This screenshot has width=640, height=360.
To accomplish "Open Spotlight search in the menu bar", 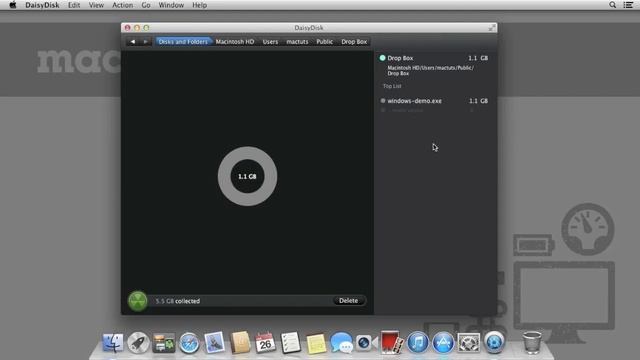I will 612,5.
